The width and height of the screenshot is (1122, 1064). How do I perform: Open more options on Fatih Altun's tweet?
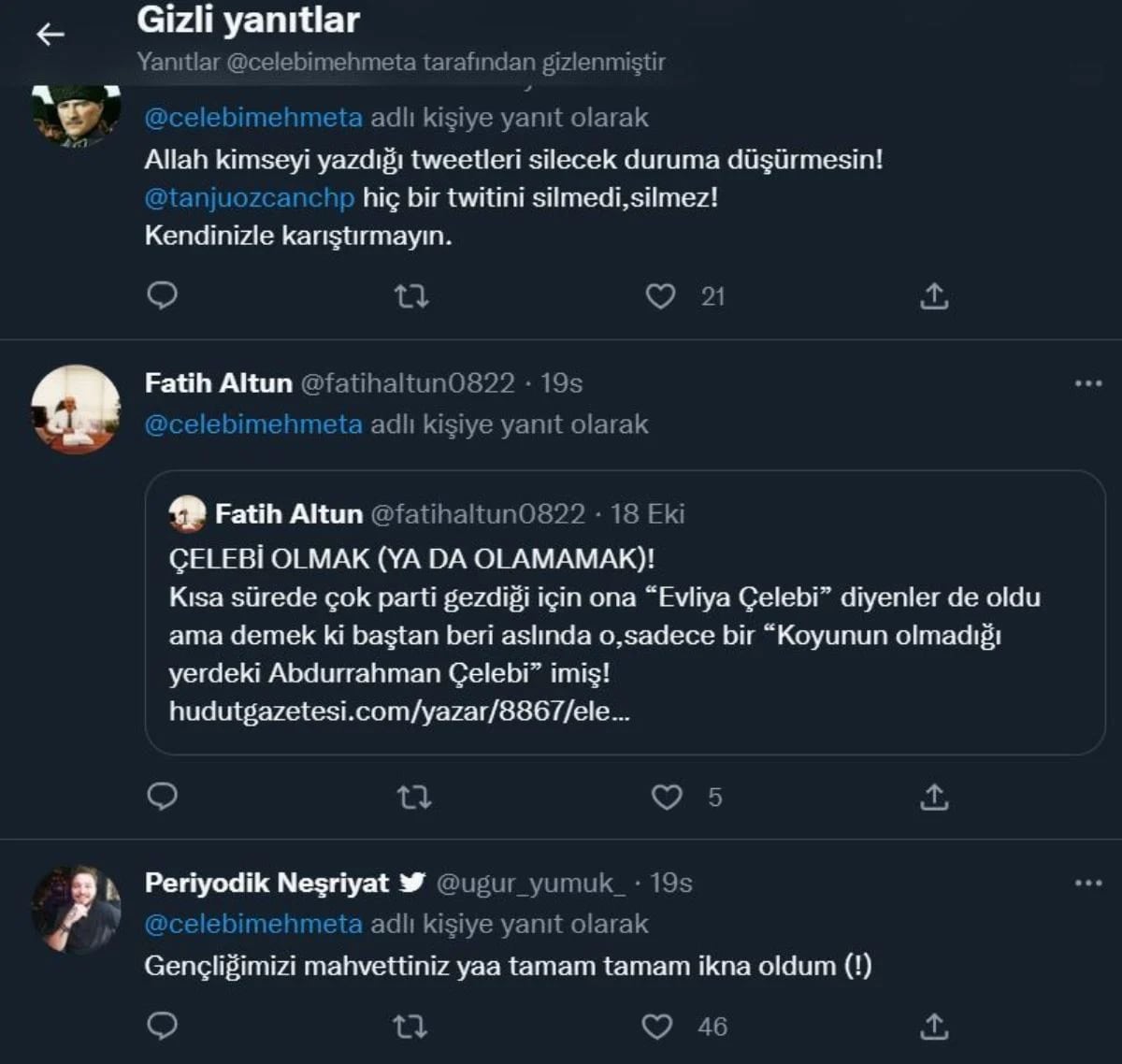(x=1088, y=383)
